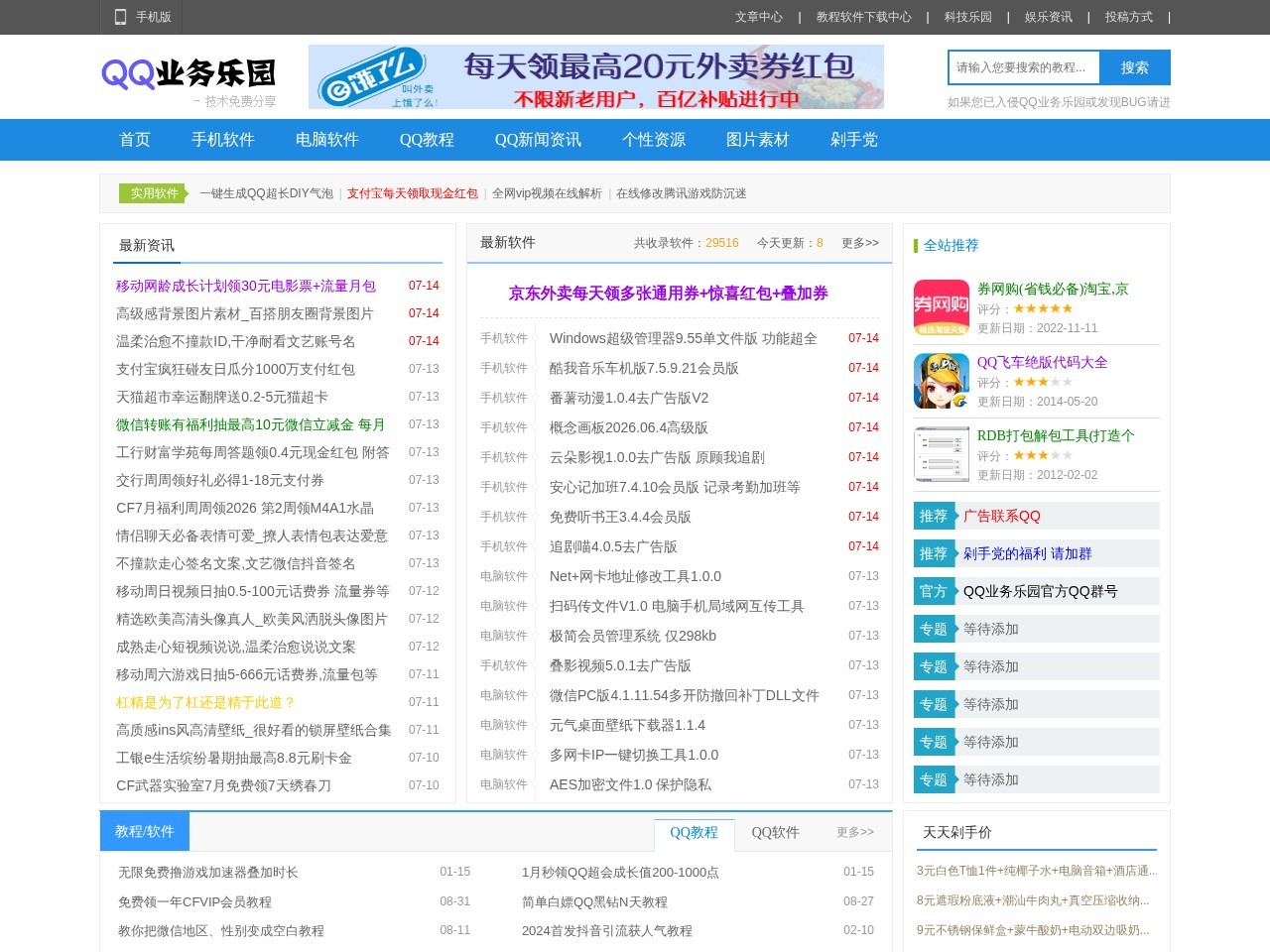Image resolution: width=1270 pixels, height=952 pixels.
Task: Open the 饿了么 banner advertisement
Action: point(595,76)
